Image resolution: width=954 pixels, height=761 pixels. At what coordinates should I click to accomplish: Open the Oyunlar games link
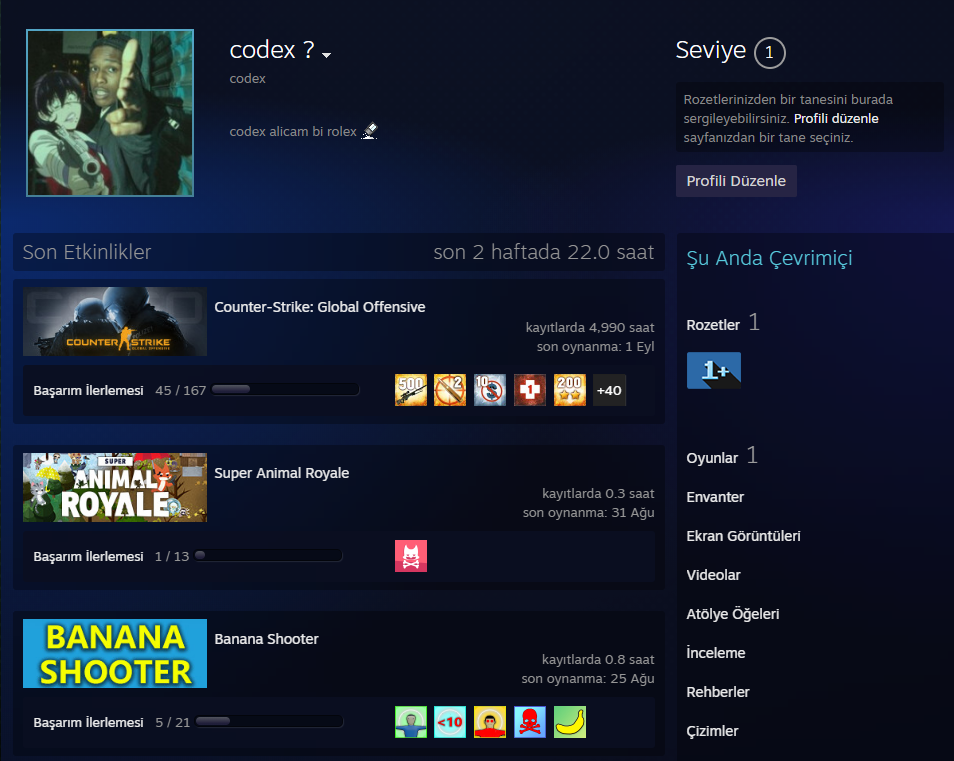click(712, 458)
